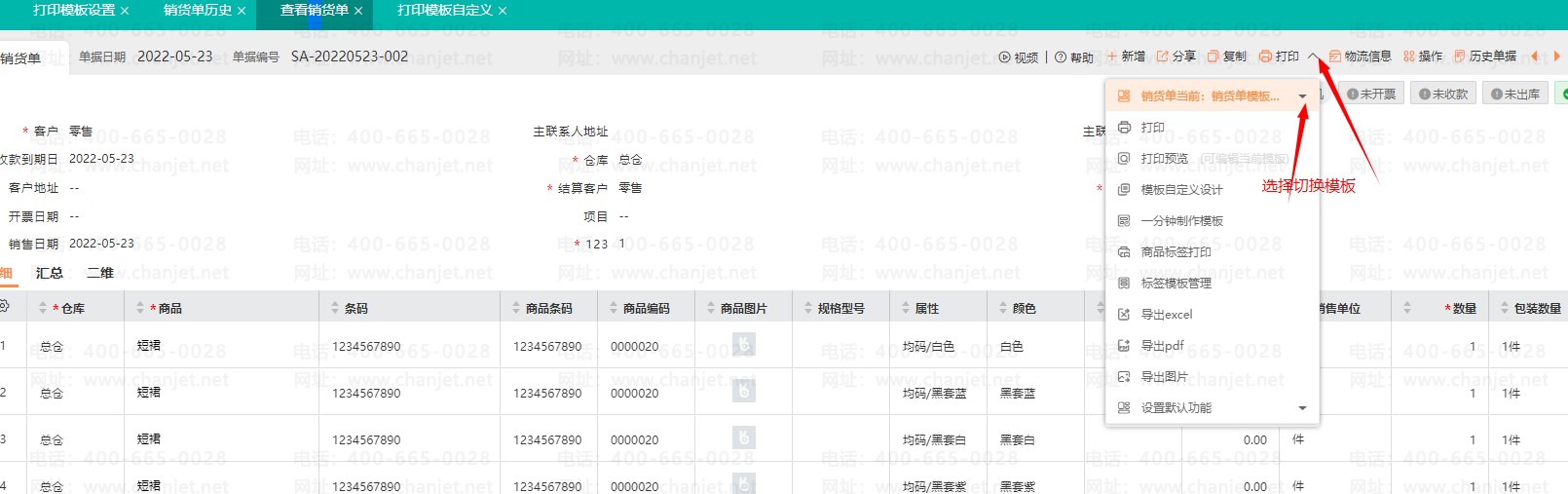The image size is (1568, 494).
Task: Click the 模板自定义设计 icon in the menu
Action: tap(1124, 190)
